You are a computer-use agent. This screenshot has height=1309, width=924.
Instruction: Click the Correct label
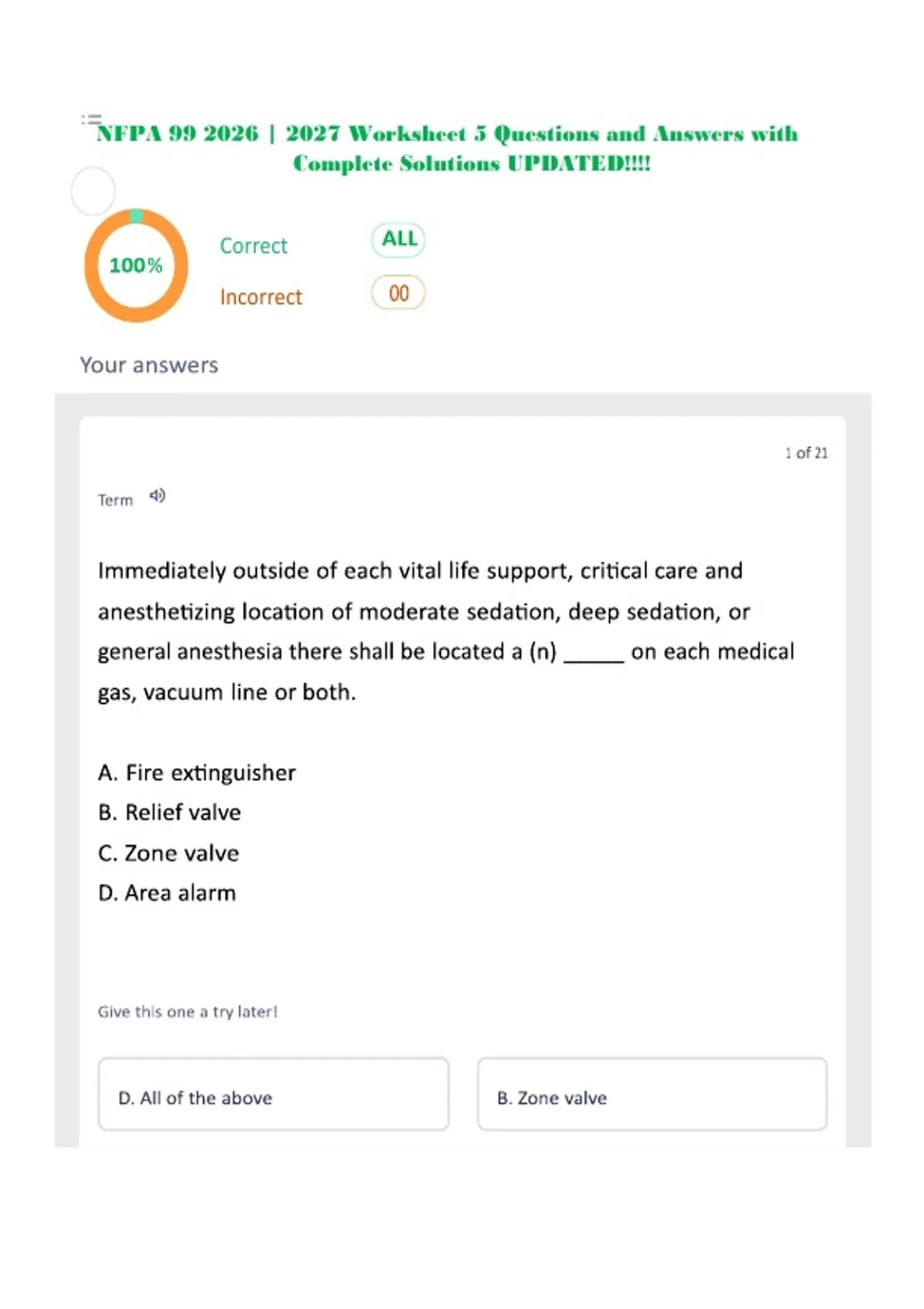[253, 246]
